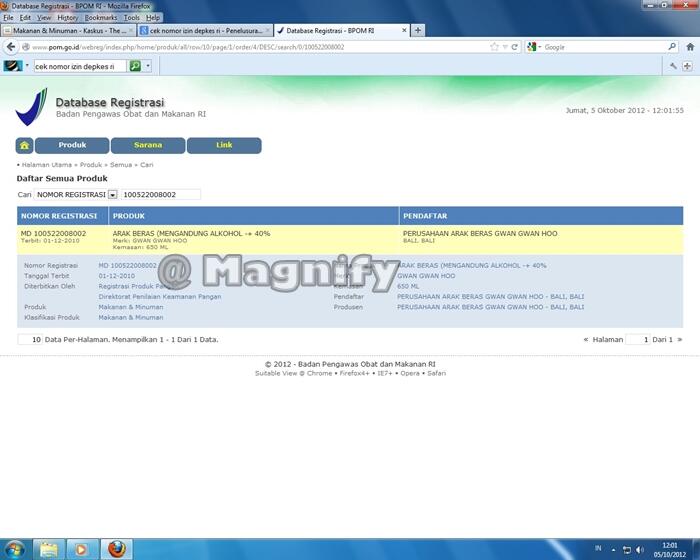The image size is (700, 560).
Task: Open the Link navigation button
Action: tap(224, 146)
